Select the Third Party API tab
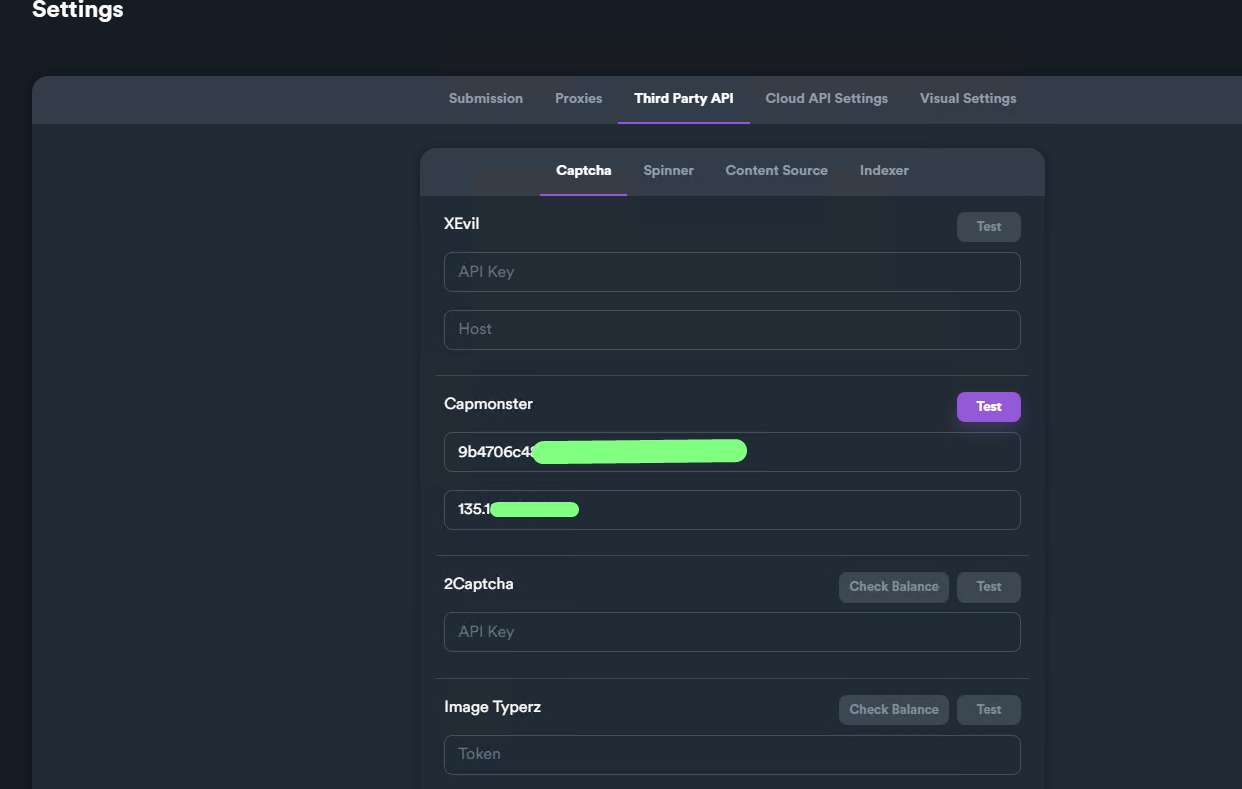1242x789 pixels. click(x=683, y=98)
